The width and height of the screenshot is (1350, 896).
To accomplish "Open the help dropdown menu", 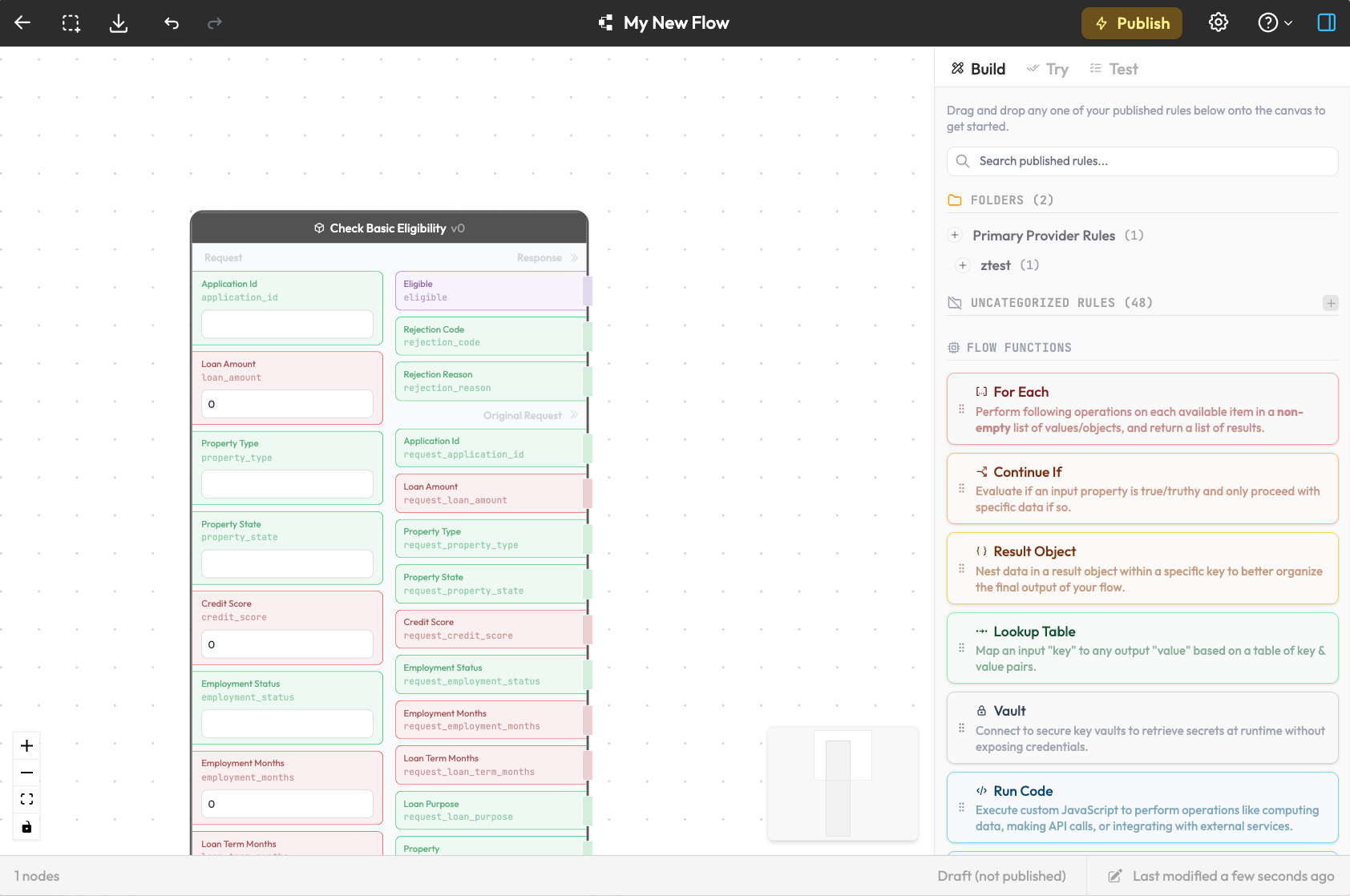I will (x=1275, y=23).
